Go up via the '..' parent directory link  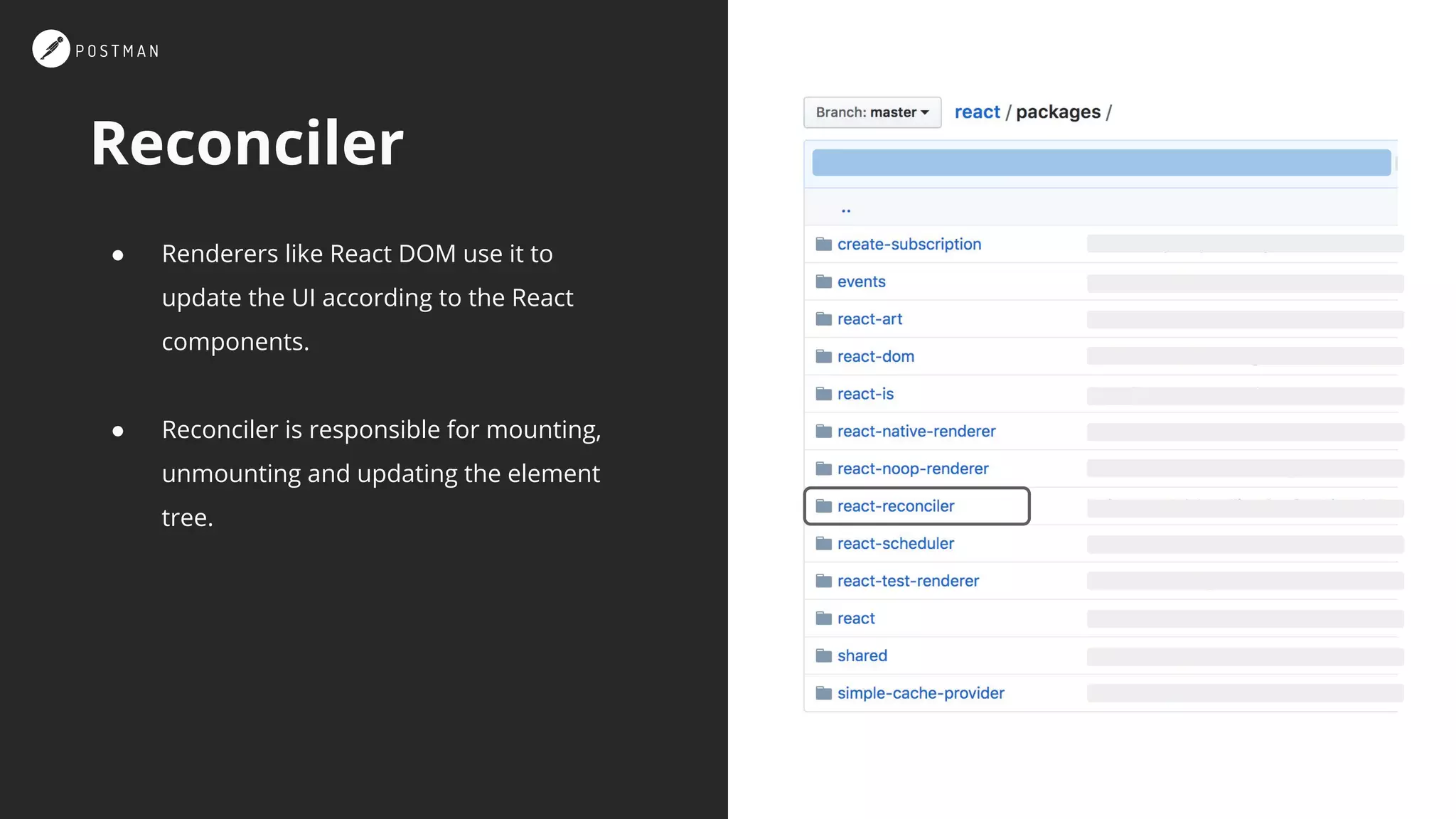click(x=846, y=210)
